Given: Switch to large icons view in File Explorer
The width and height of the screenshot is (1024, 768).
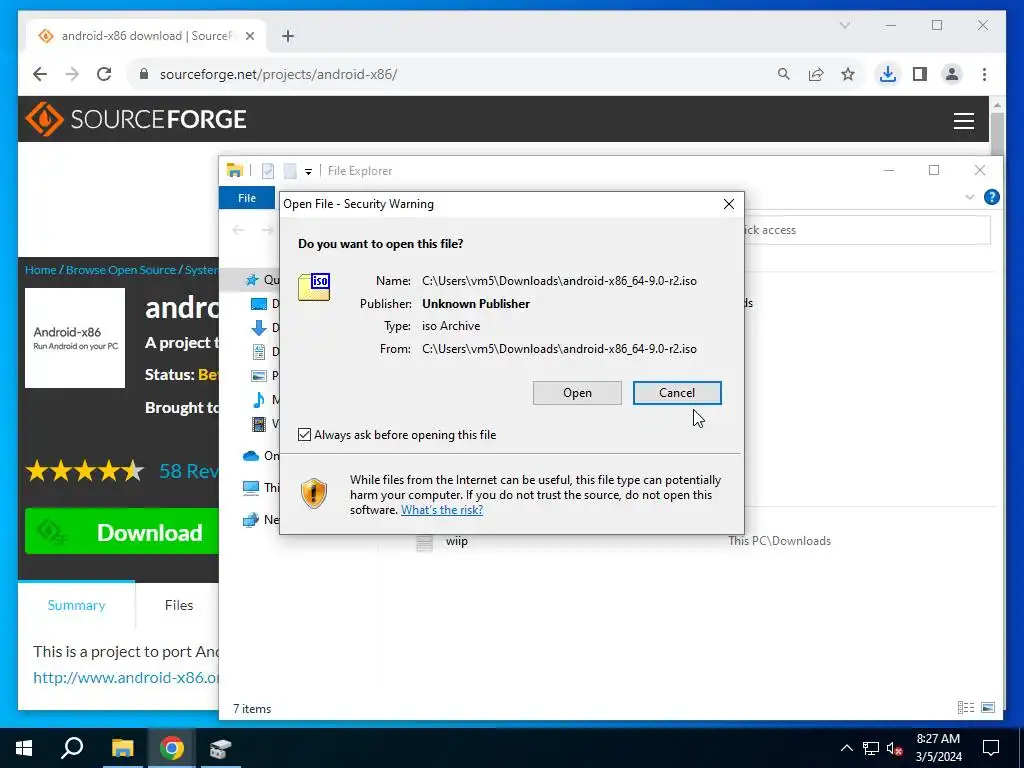Looking at the screenshot, I should [x=988, y=707].
